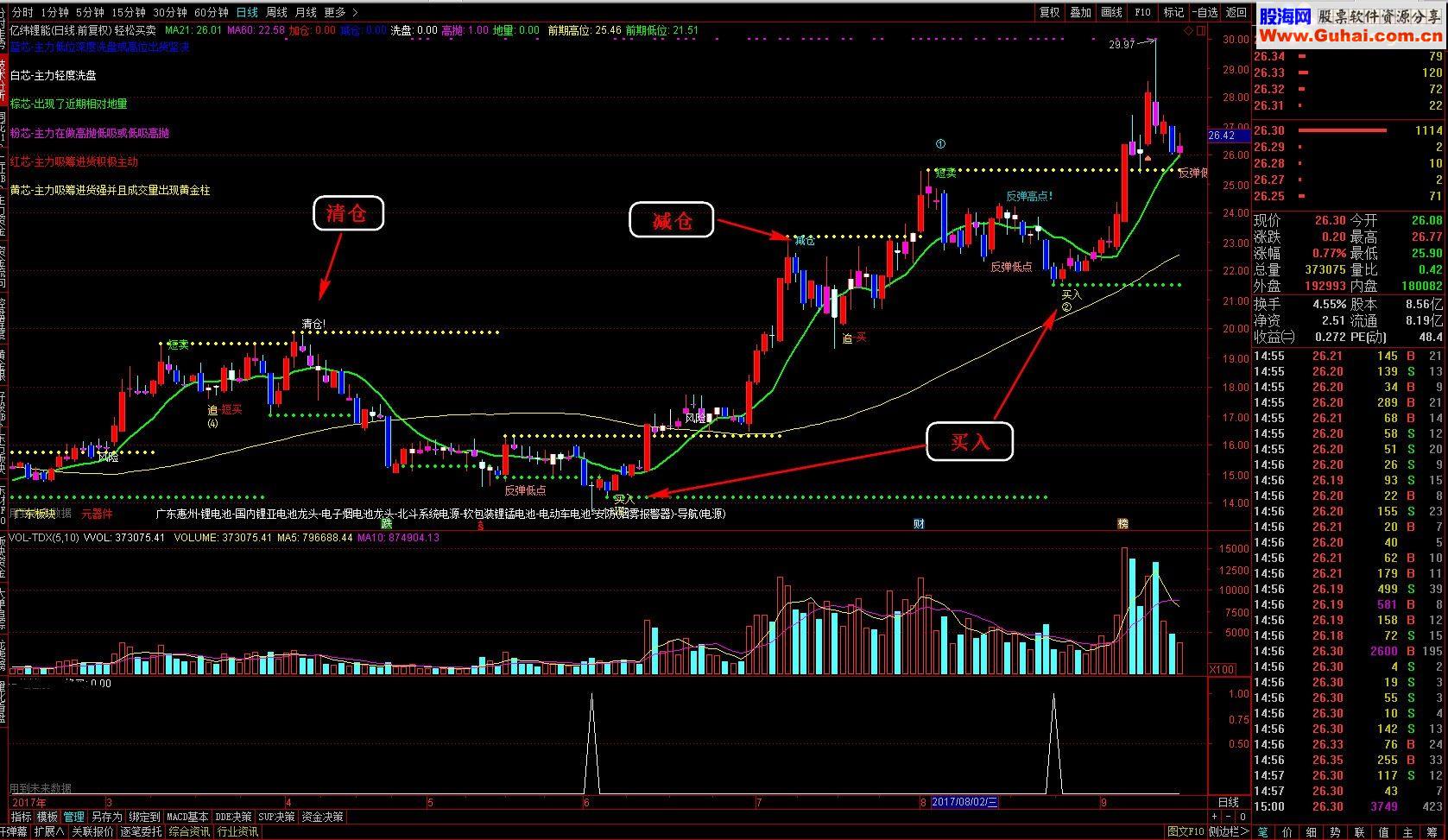Click the square window icon near price axis

click(1200, 30)
